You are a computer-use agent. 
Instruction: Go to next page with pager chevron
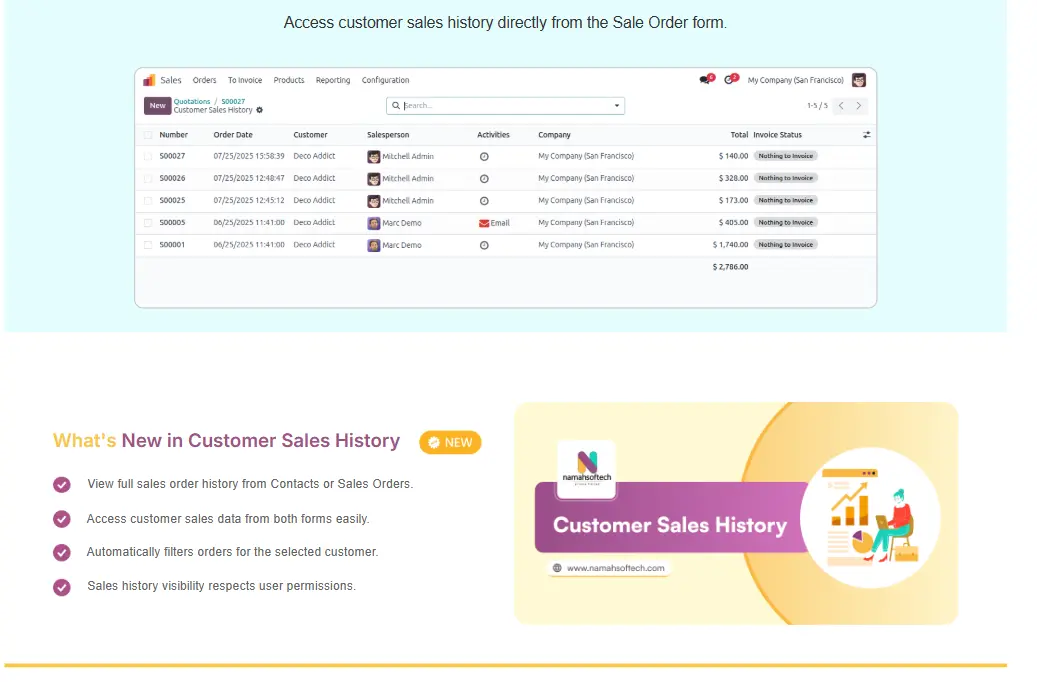click(x=858, y=105)
